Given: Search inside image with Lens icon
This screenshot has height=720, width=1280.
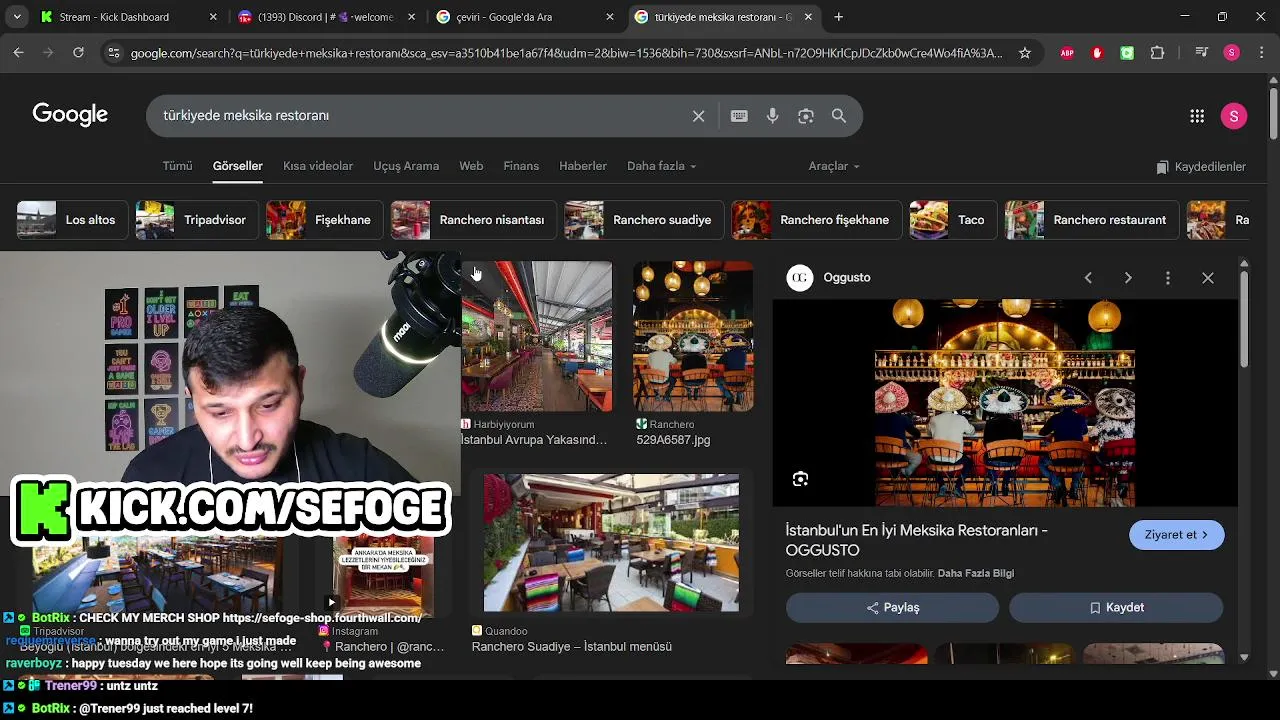Looking at the screenshot, I should [800, 479].
